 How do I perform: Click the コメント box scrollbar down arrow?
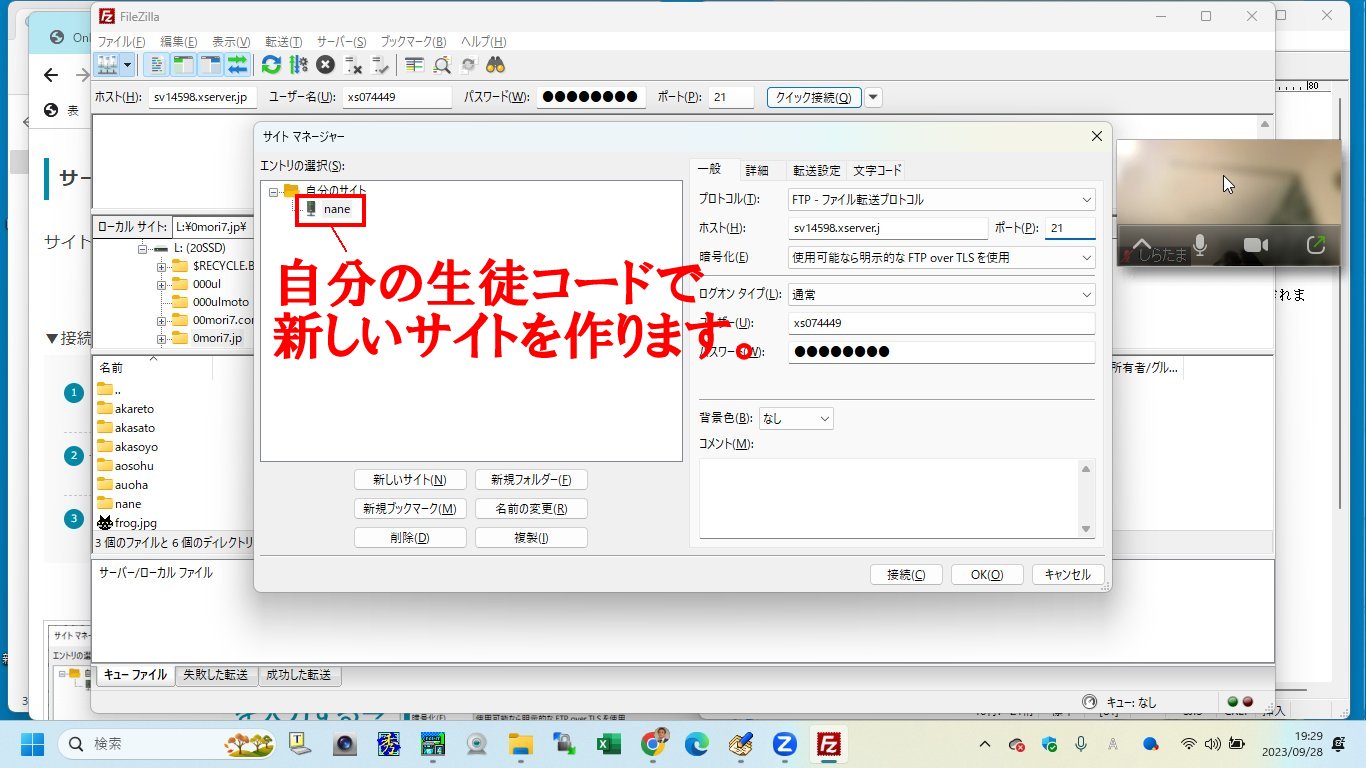1087,530
